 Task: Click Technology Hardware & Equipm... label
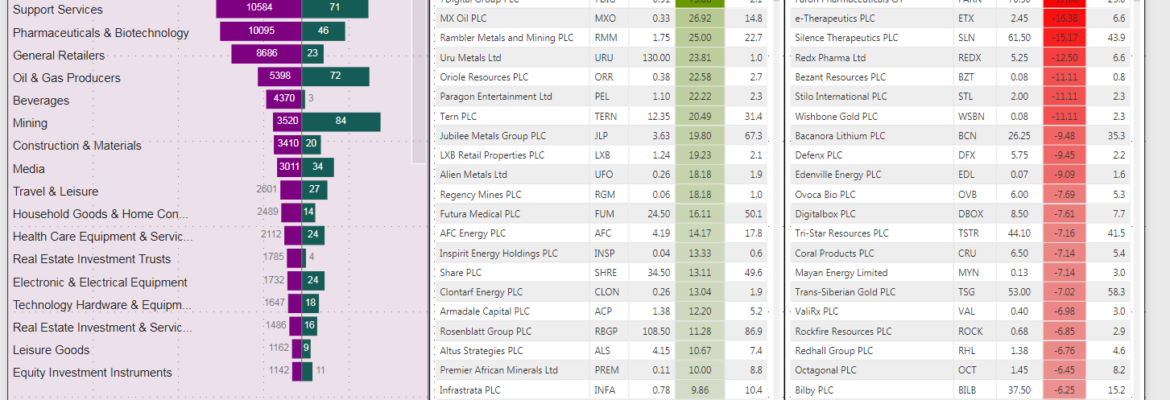click(102, 304)
